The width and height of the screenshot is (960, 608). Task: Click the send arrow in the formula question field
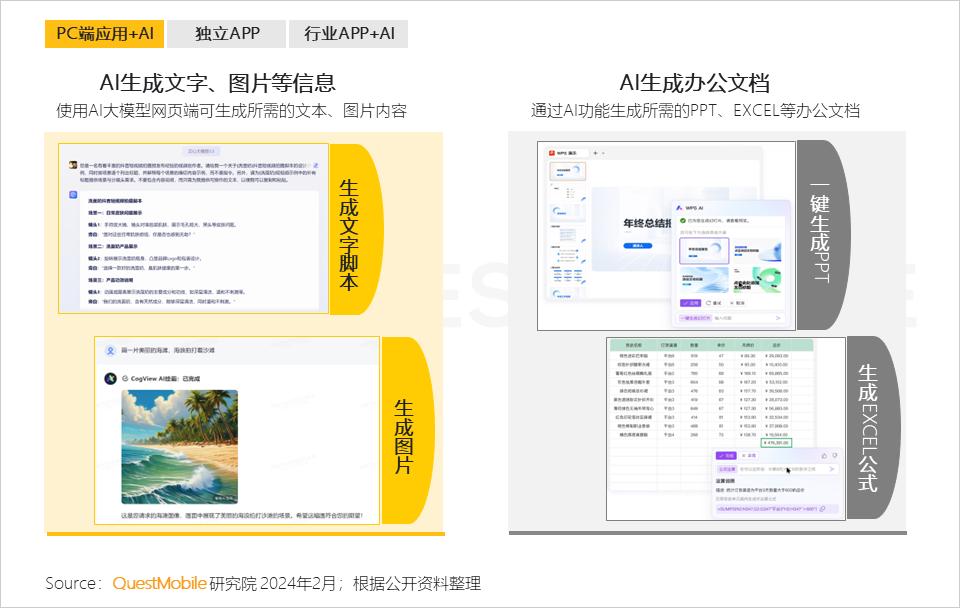831,470
